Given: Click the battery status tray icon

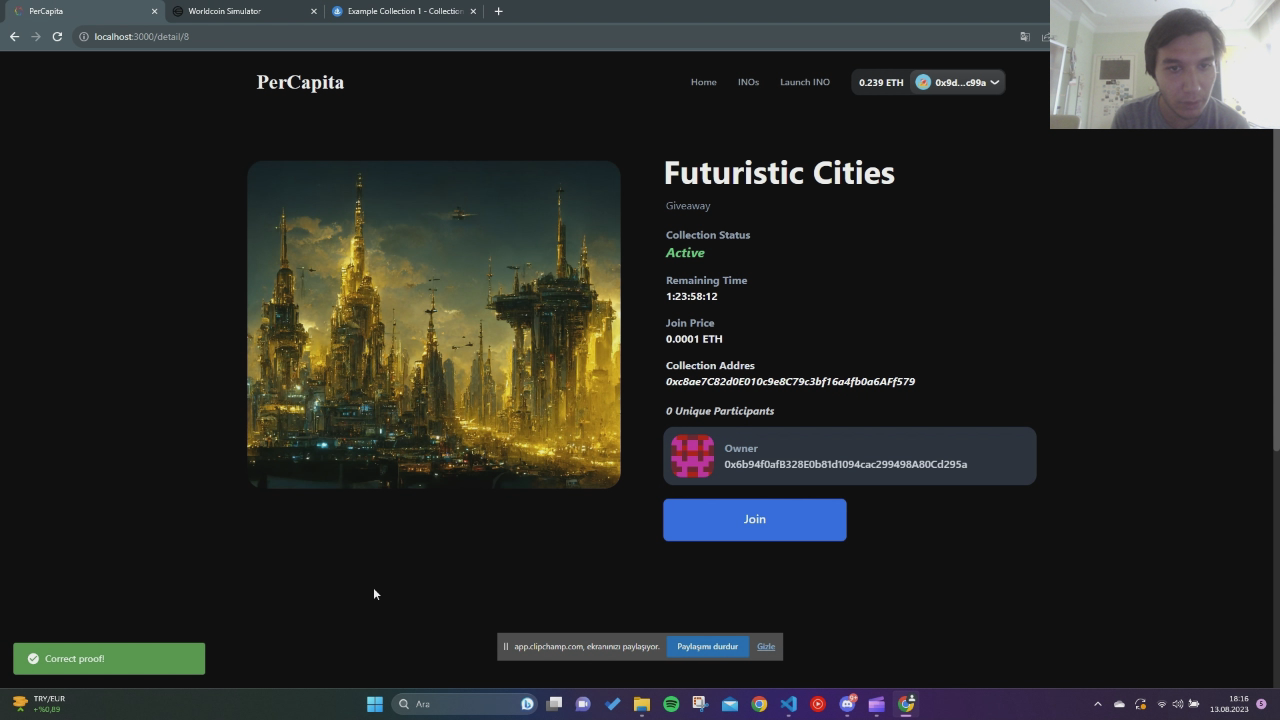Looking at the screenshot, I should (x=1193, y=704).
